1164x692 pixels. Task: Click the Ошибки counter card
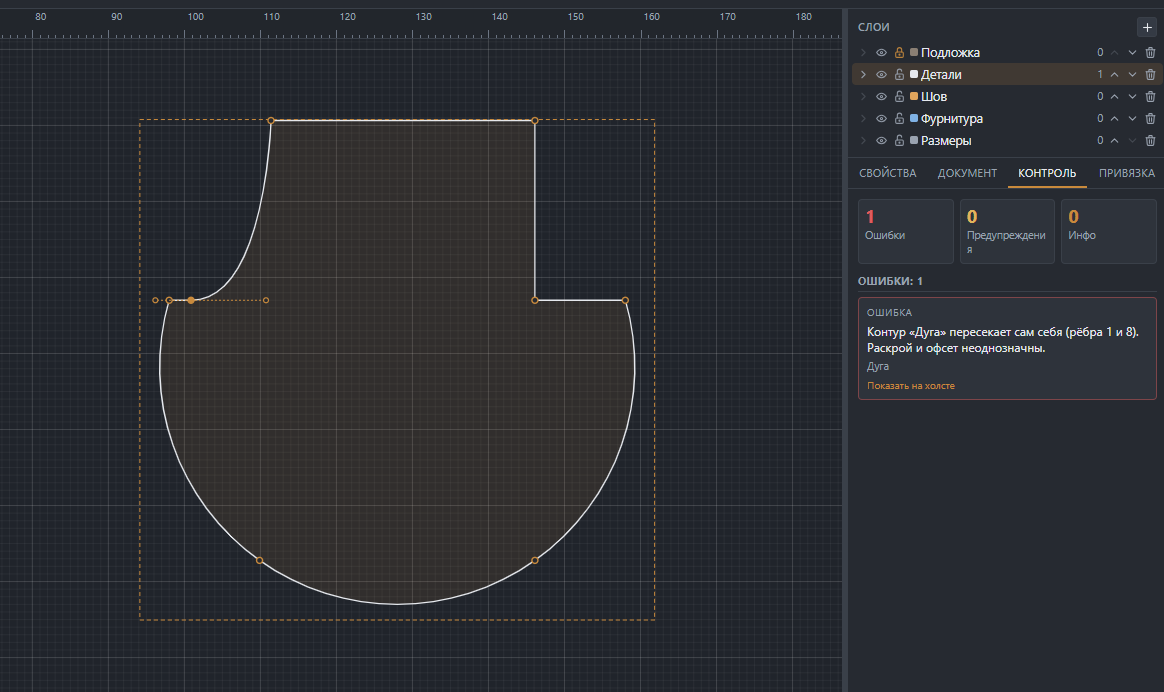[x=906, y=231]
